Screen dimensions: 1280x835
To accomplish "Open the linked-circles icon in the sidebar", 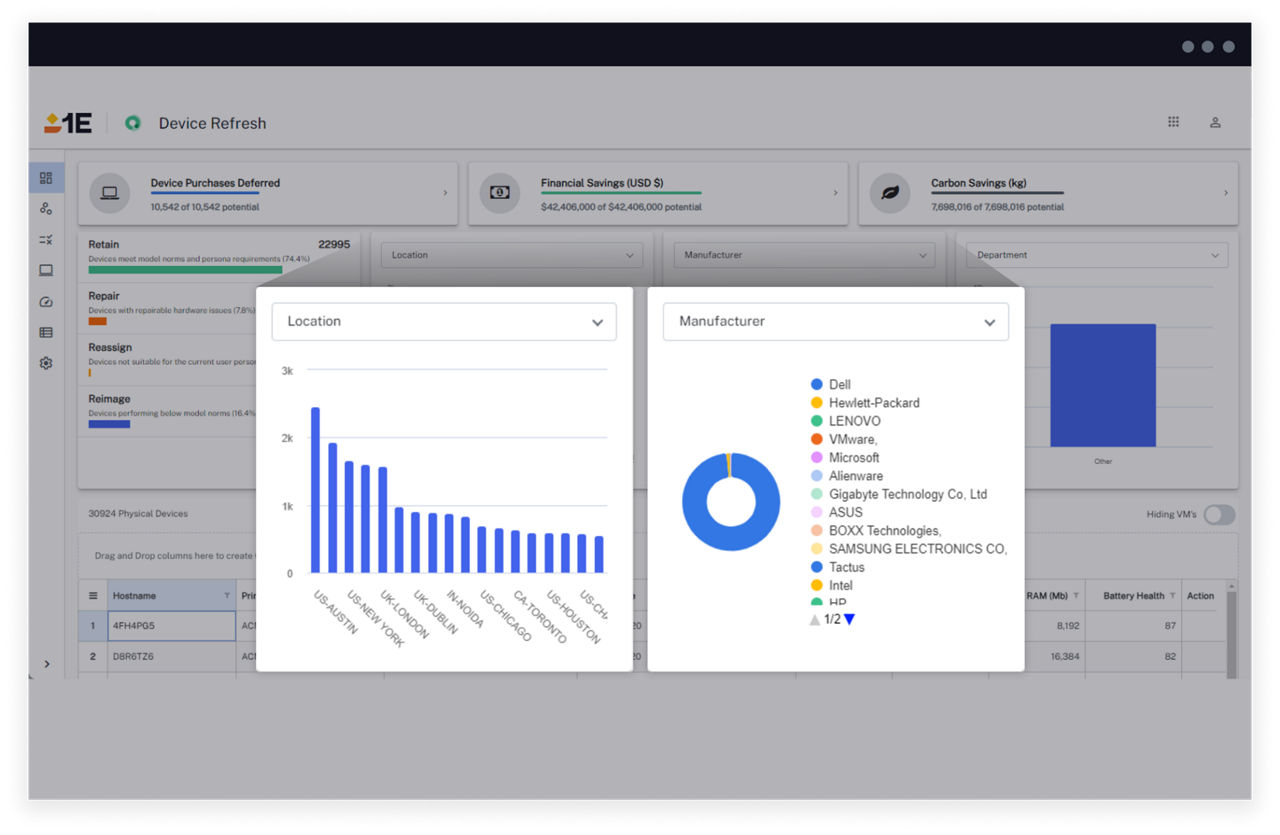I will pos(46,209).
